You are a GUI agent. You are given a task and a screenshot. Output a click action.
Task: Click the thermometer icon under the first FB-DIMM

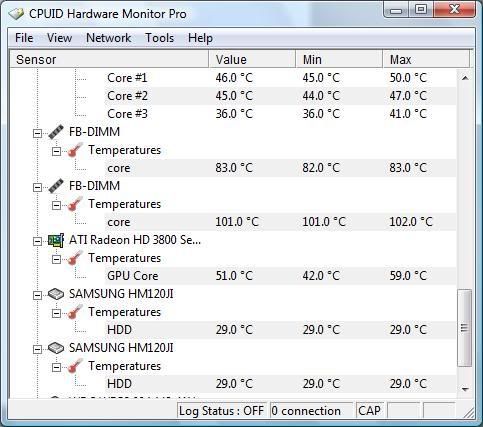(x=75, y=150)
